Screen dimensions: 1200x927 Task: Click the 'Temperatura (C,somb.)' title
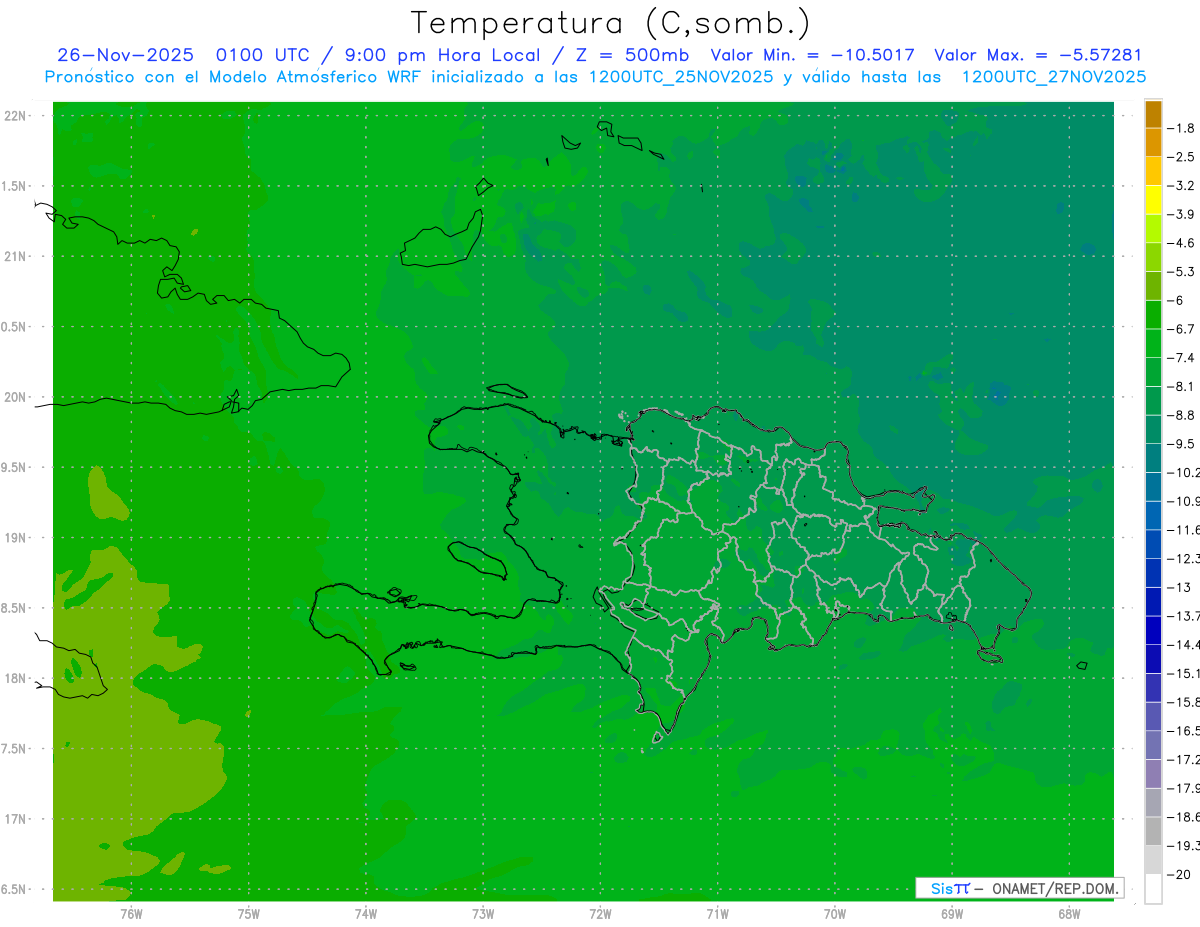[x=611, y=23]
